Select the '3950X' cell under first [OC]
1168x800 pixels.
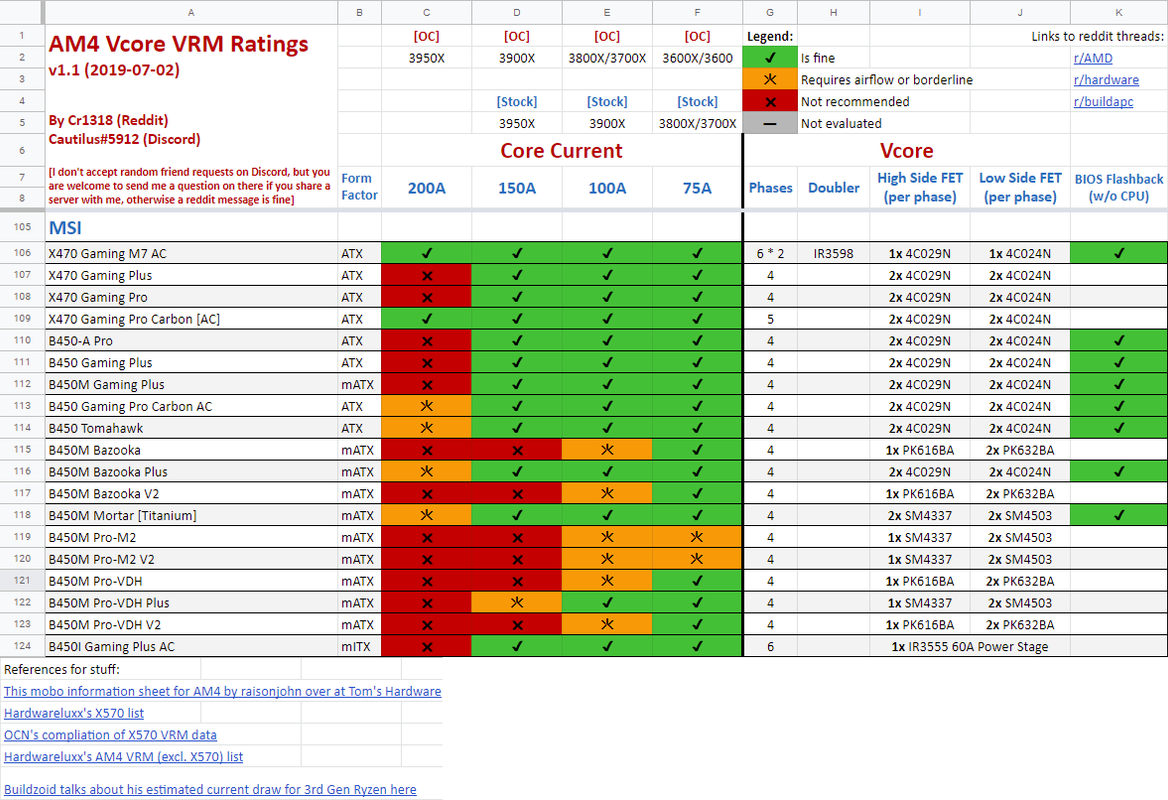click(x=426, y=58)
